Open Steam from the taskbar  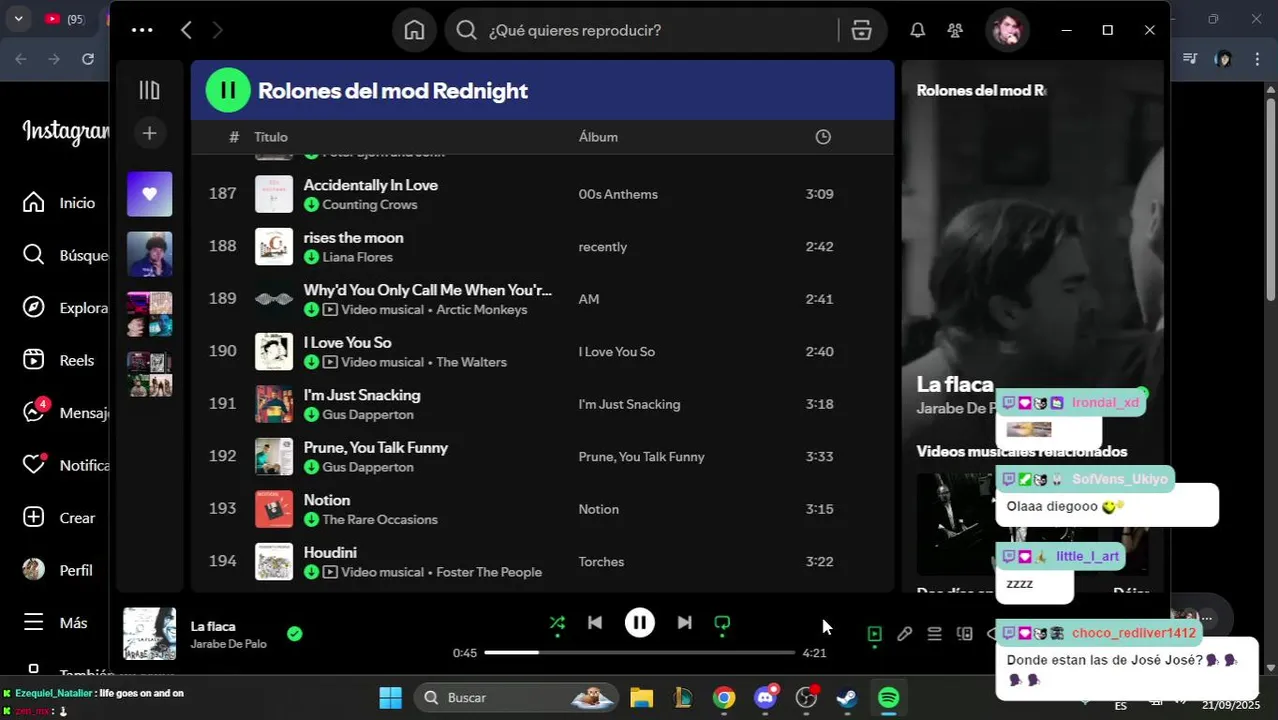point(847,697)
